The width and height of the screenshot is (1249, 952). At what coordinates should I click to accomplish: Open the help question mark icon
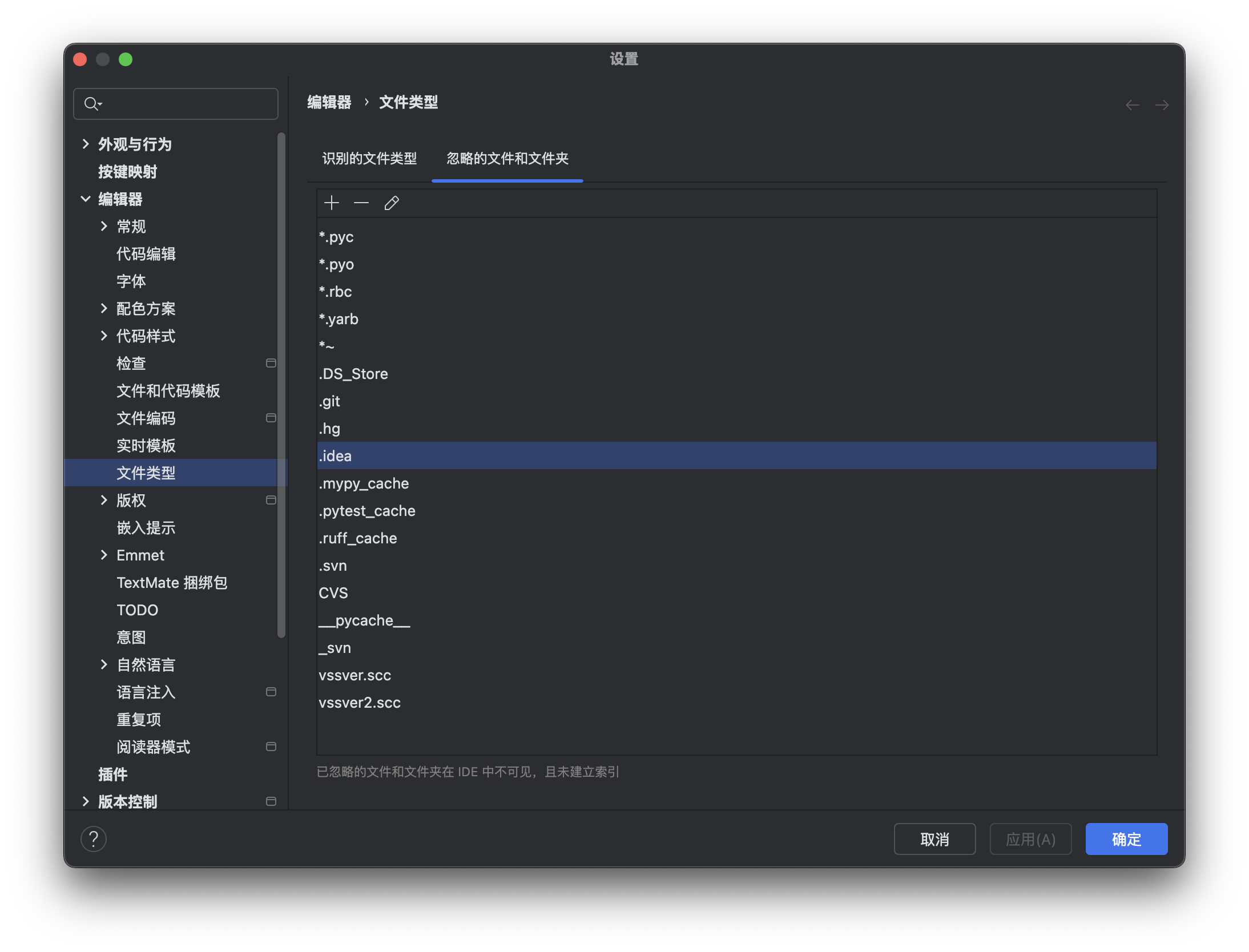click(94, 839)
